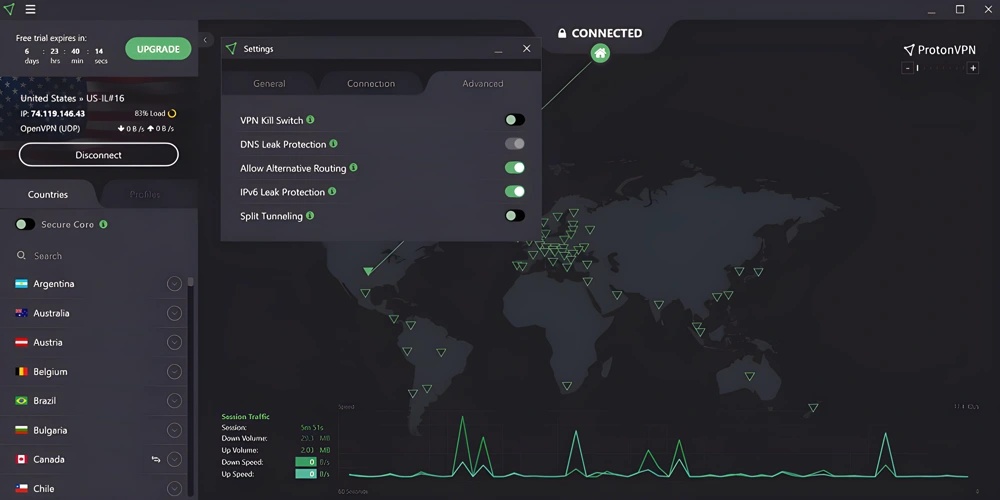Select the Advanced settings tab

tap(483, 84)
